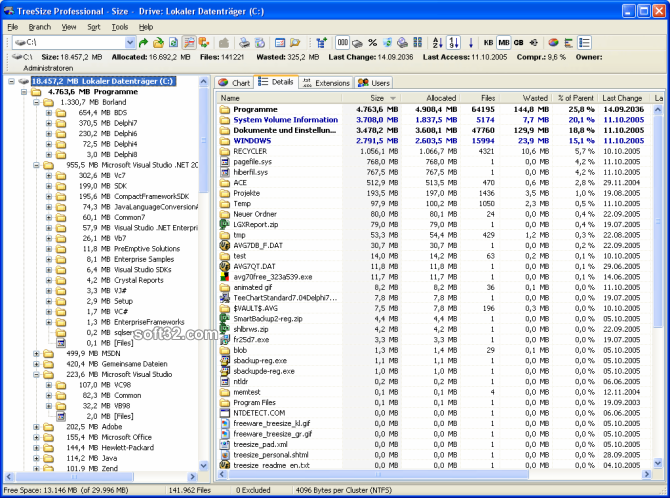This screenshot has height=498, width=670.
Task: Expand the Gemeinsame Dateien node
Action: [36, 364]
